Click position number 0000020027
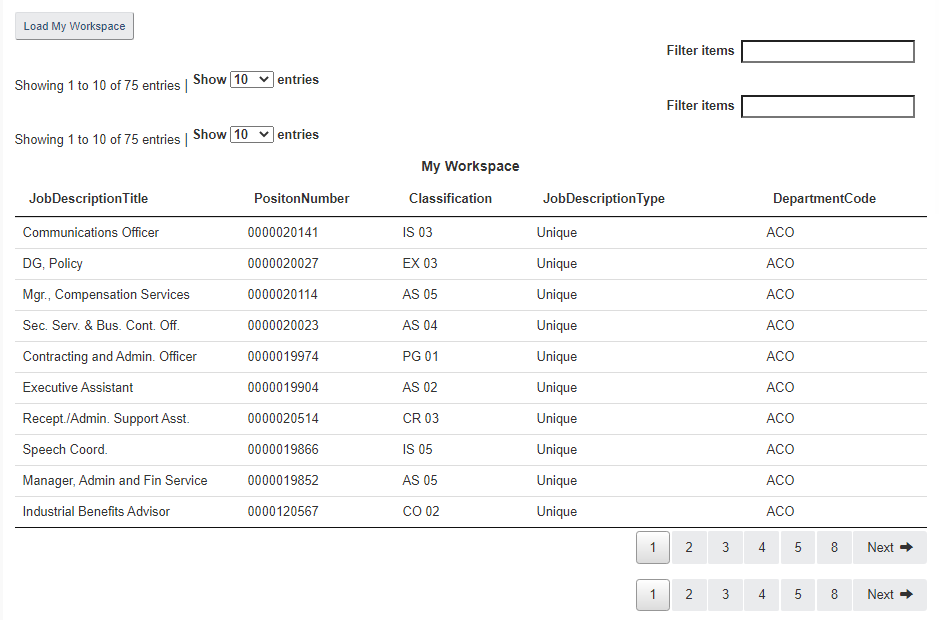The height and width of the screenshot is (620, 939). [283, 264]
